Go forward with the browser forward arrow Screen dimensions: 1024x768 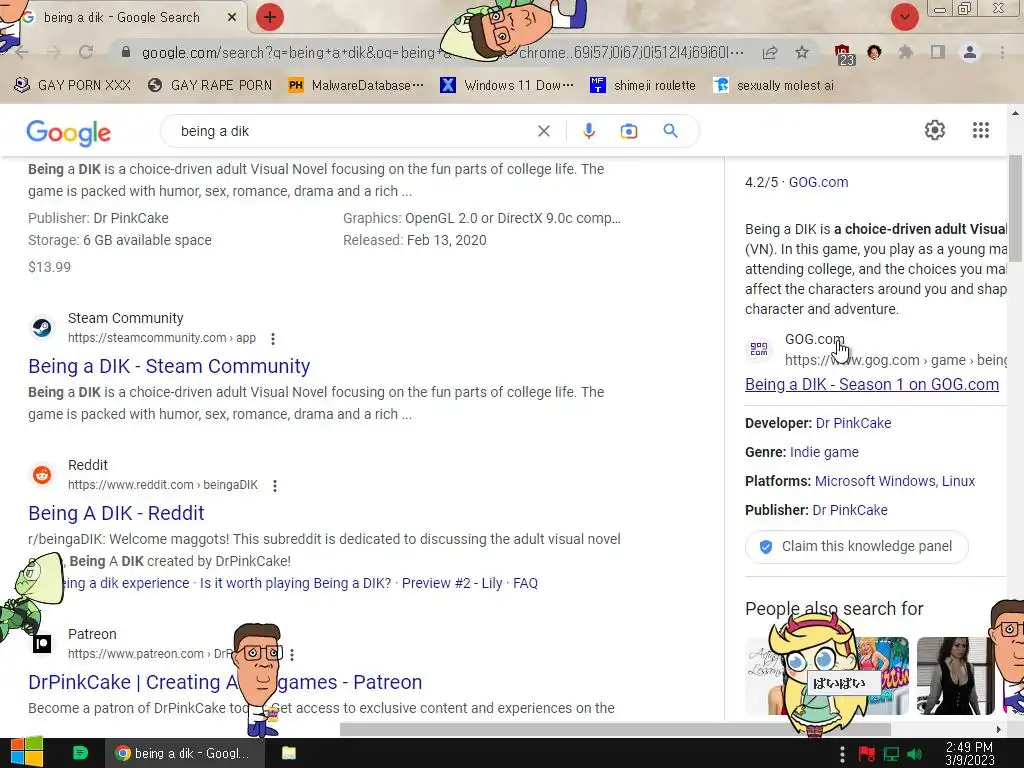pos(54,52)
